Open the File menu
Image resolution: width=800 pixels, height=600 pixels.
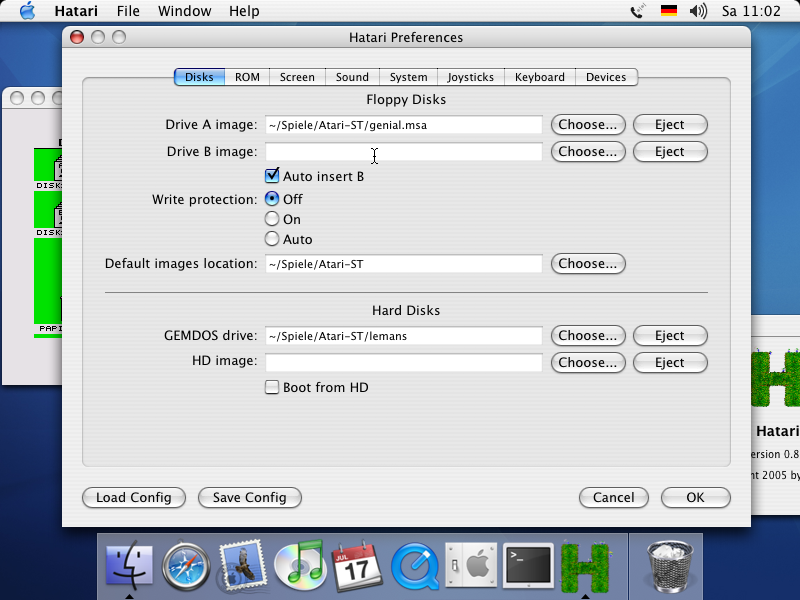tap(128, 11)
